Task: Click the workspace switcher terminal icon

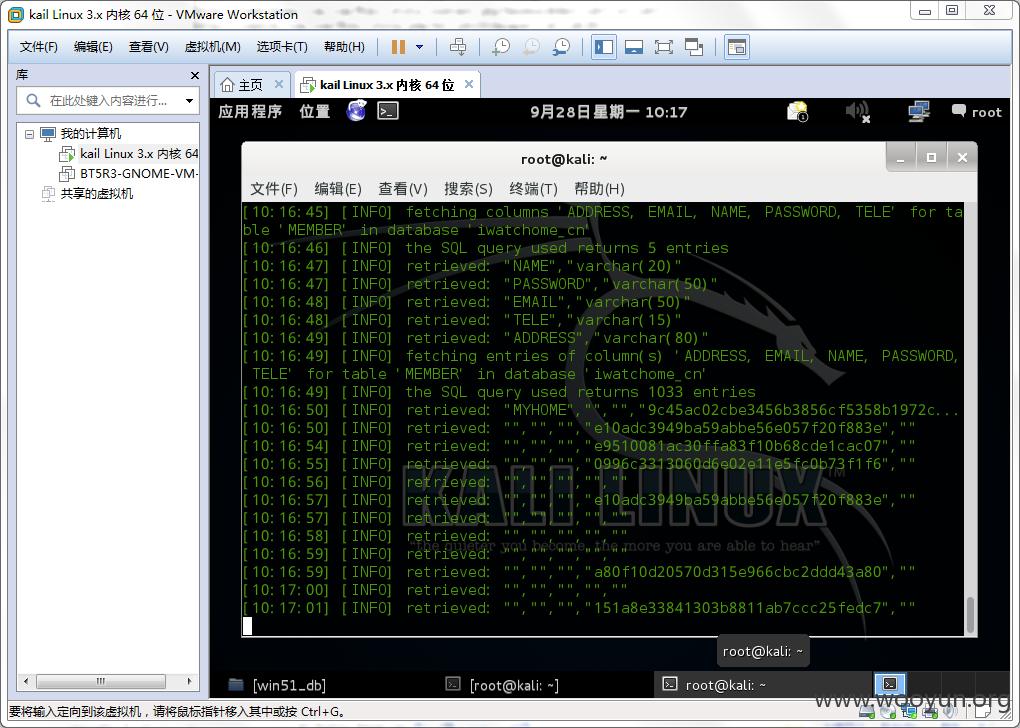Action: point(890,684)
